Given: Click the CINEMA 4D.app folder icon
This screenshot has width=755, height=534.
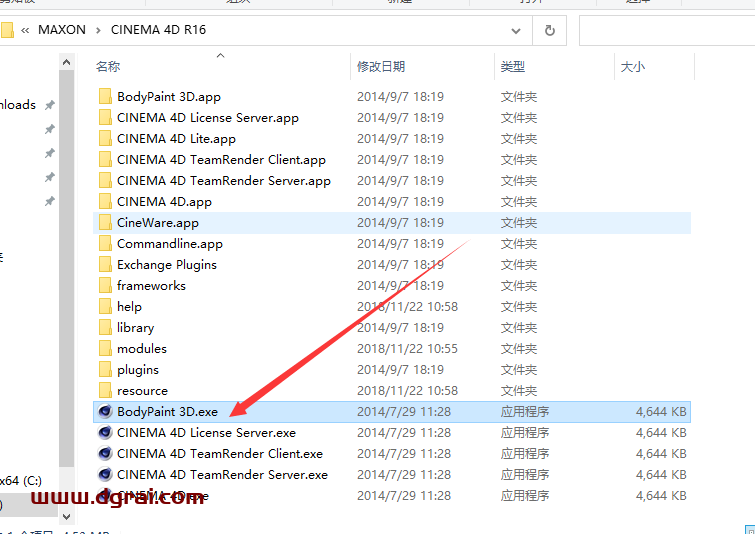Looking at the screenshot, I should click(105, 202).
